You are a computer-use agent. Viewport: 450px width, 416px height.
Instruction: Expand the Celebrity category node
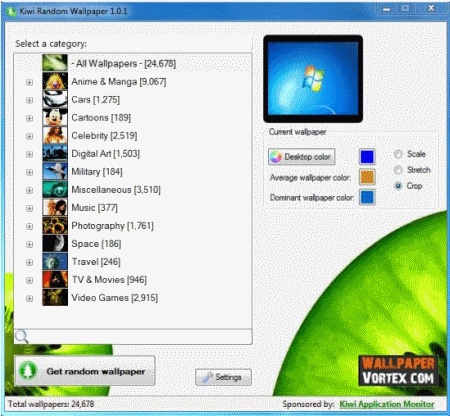click(x=30, y=136)
